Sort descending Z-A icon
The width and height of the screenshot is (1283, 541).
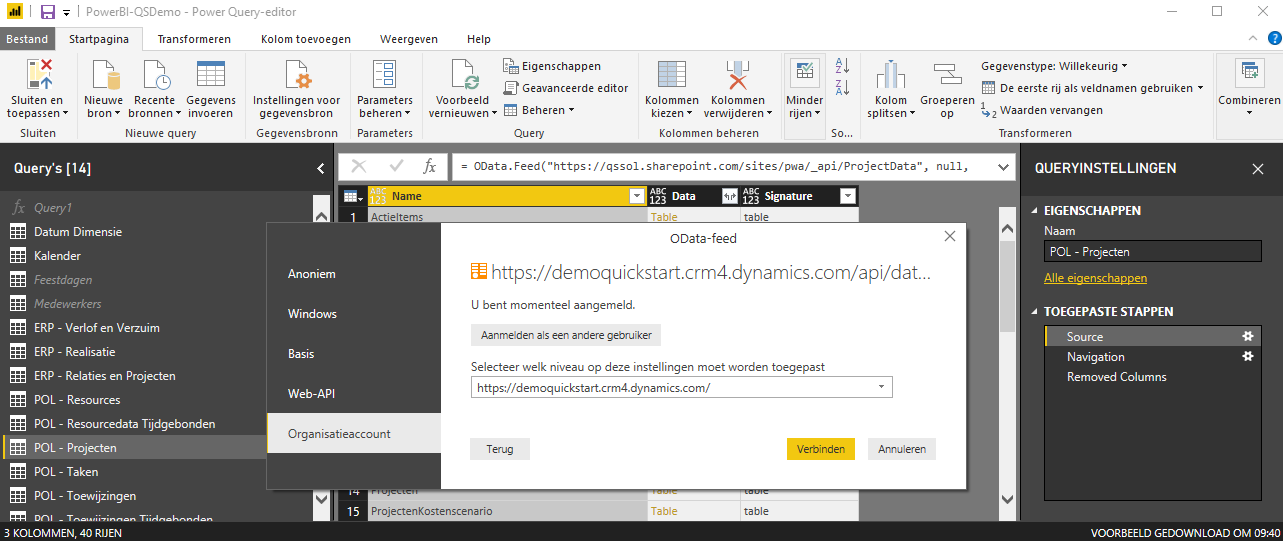[x=841, y=88]
